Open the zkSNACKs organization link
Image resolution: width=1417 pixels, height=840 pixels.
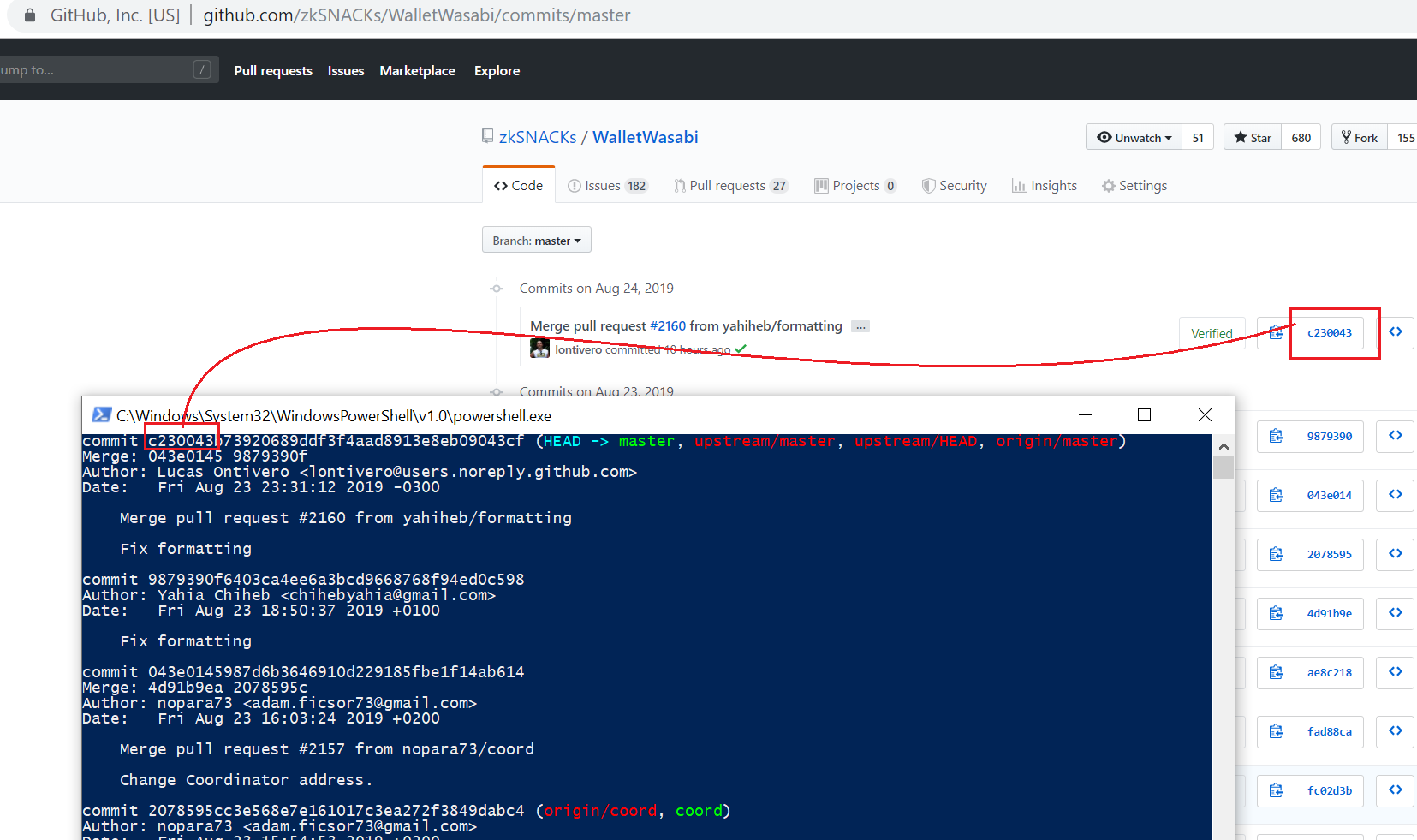(x=538, y=137)
